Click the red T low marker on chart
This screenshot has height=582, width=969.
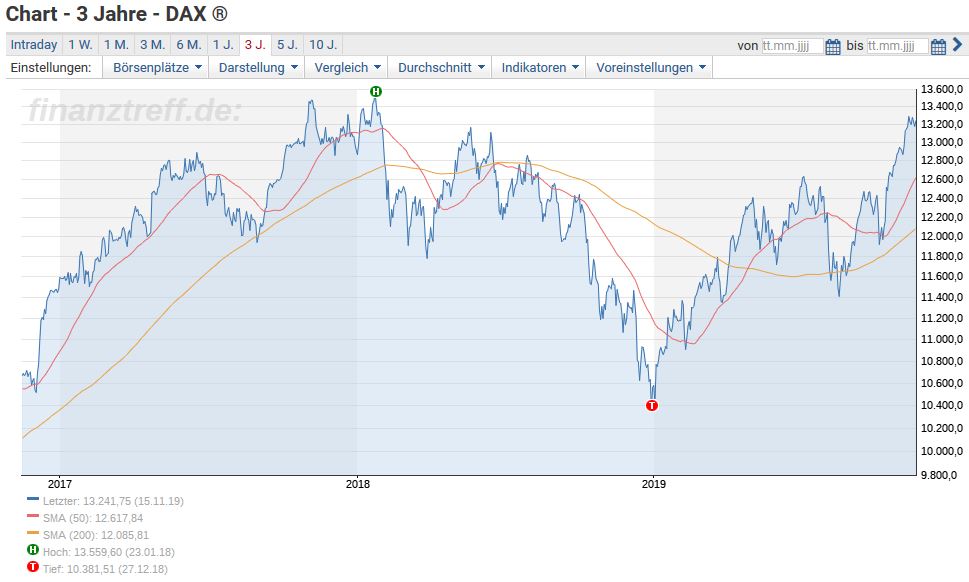(652, 405)
